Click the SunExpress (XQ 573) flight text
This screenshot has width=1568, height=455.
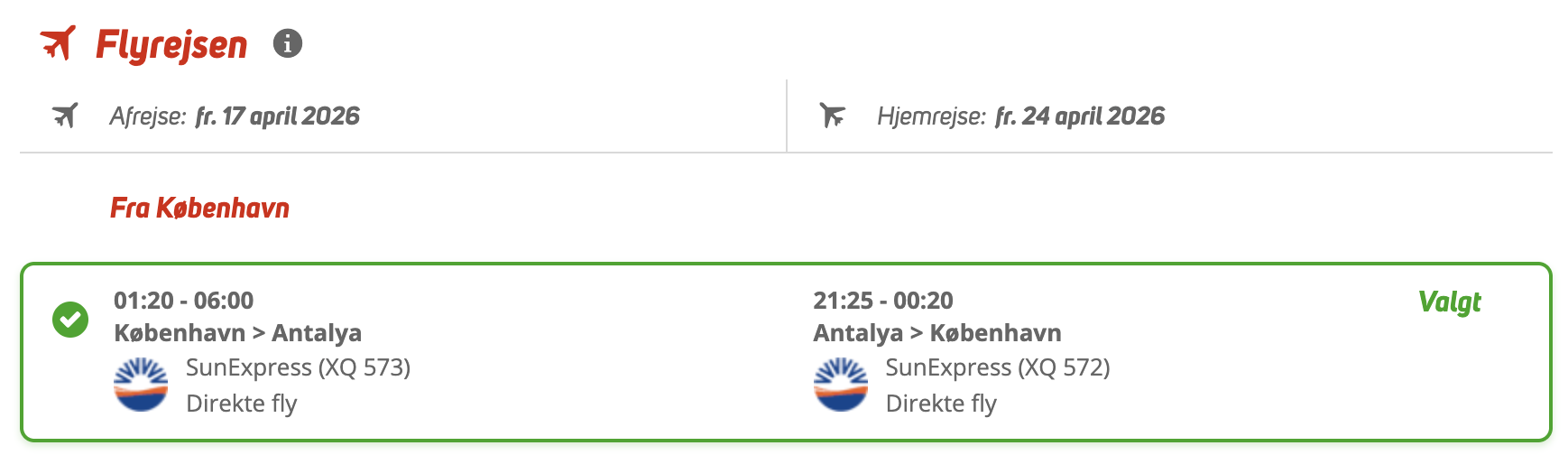[x=298, y=367]
